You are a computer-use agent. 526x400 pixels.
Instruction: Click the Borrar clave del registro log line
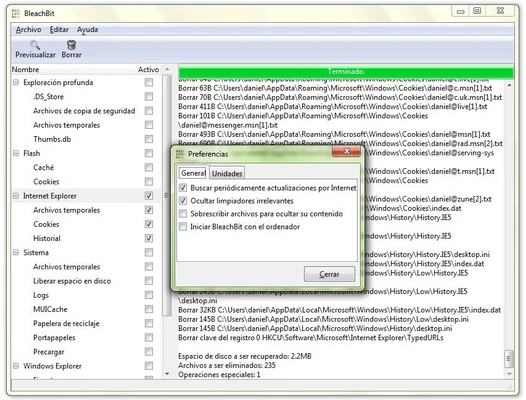pos(311,338)
